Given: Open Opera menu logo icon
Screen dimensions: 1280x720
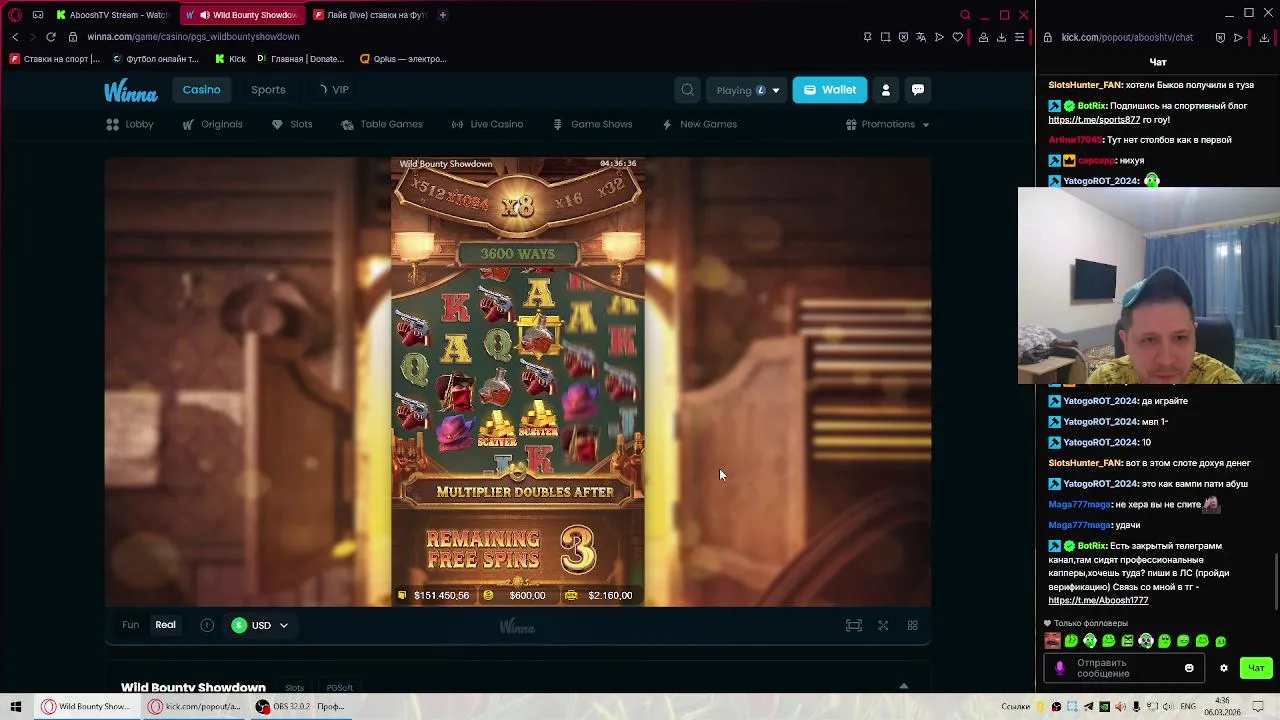Looking at the screenshot, I should pyautogui.click(x=15, y=15).
